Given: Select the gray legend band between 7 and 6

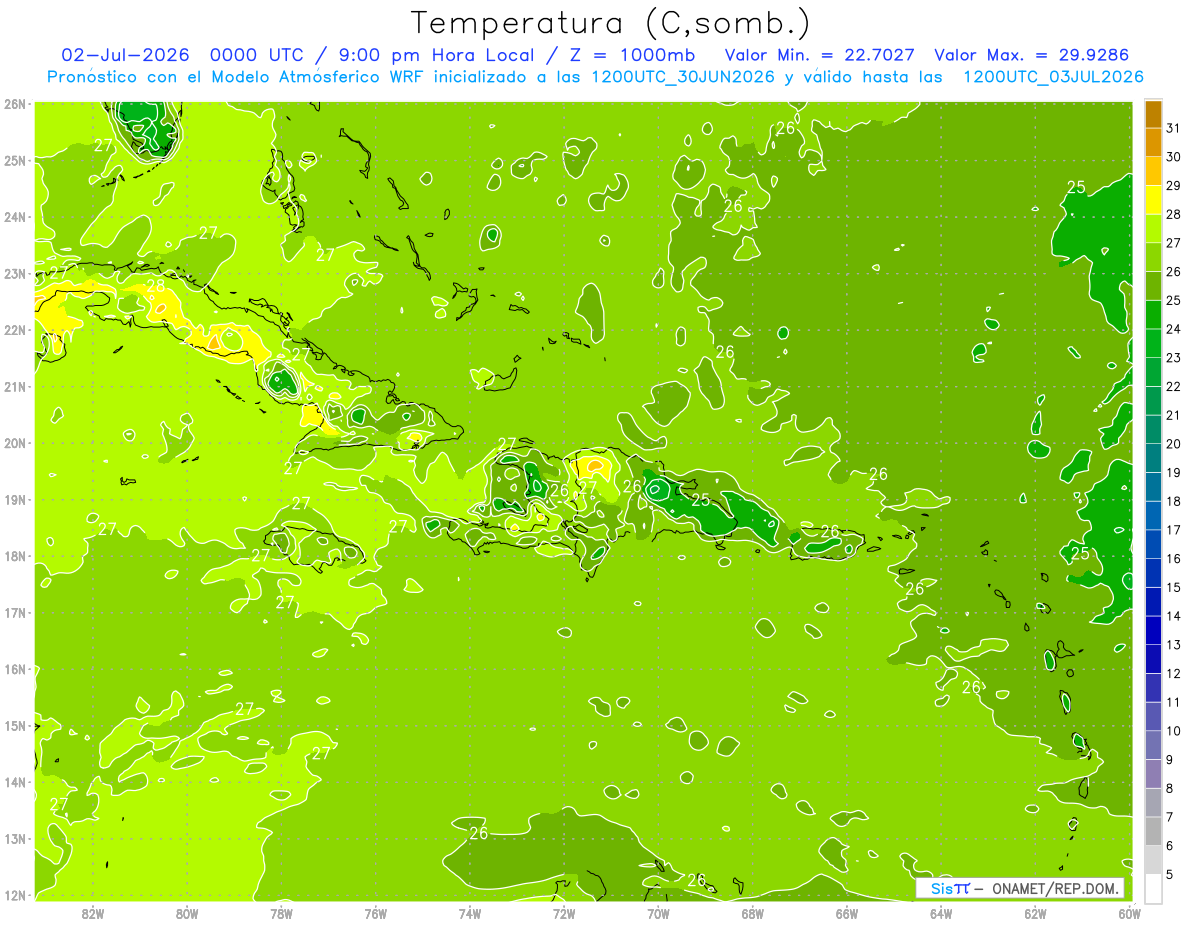Looking at the screenshot, I should pyautogui.click(x=1153, y=831).
